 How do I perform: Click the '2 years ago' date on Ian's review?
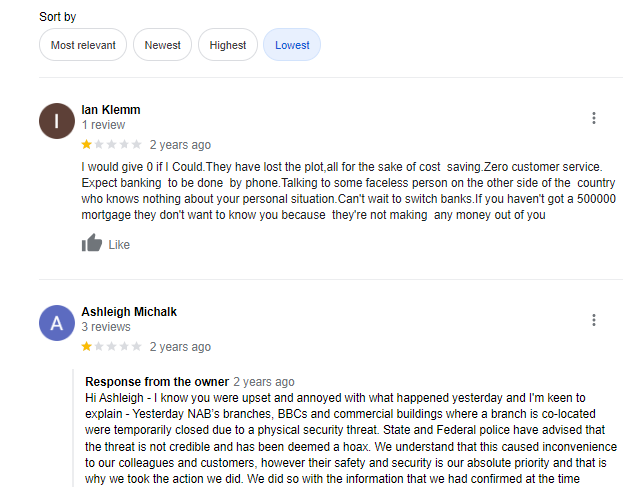click(180, 145)
